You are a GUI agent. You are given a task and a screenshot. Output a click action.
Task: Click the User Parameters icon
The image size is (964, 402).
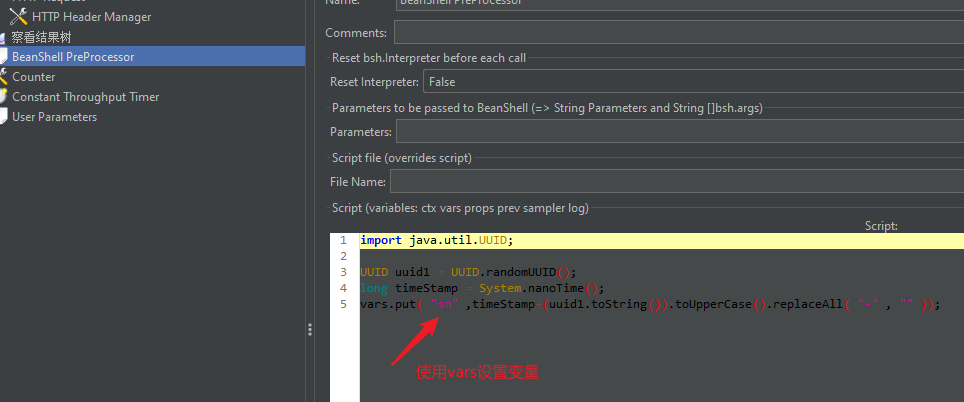pyautogui.click(x=4, y=117)
